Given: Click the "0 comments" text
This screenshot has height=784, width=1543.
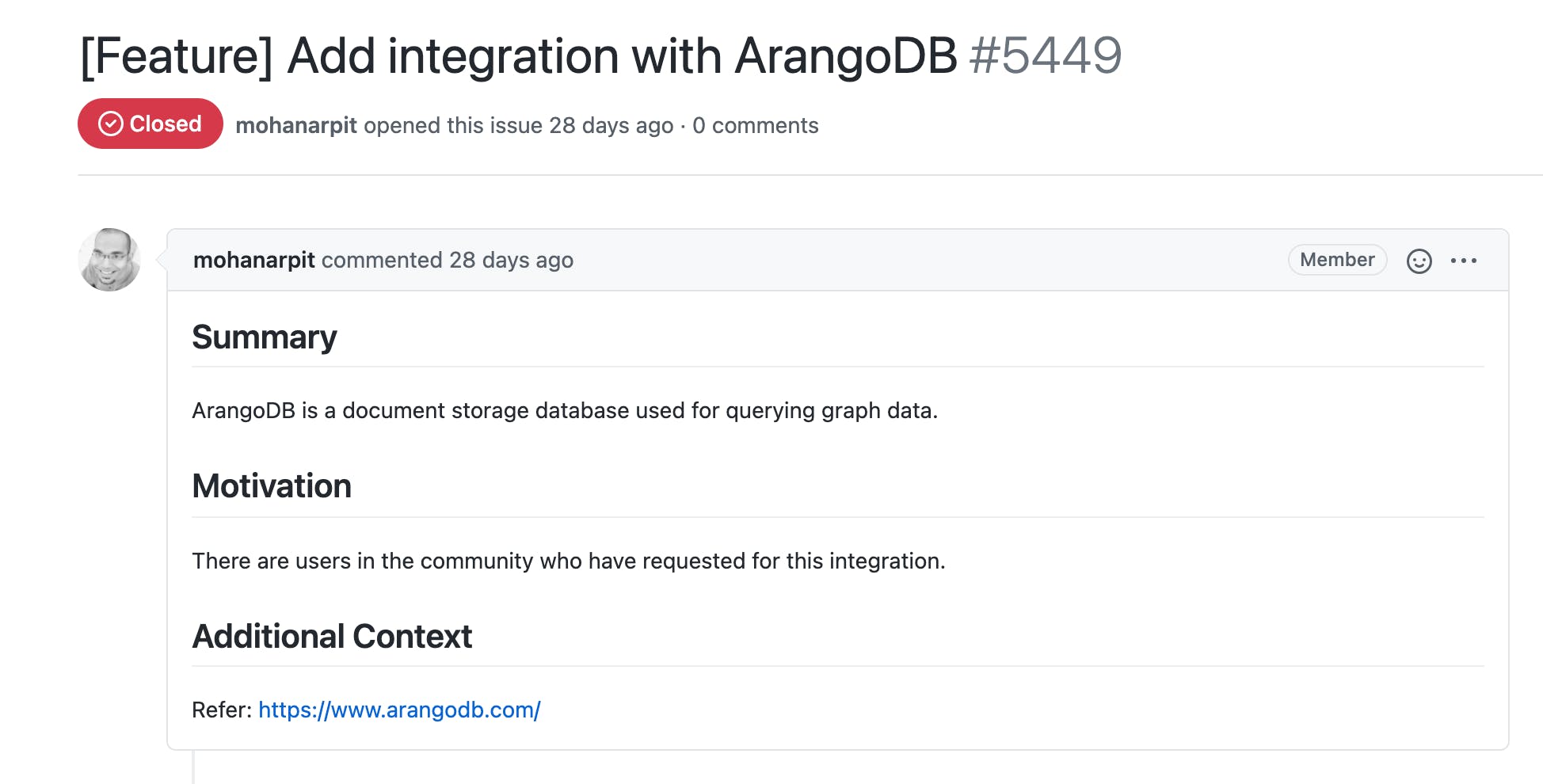Looking at the screenshot, I should (755, 125).
